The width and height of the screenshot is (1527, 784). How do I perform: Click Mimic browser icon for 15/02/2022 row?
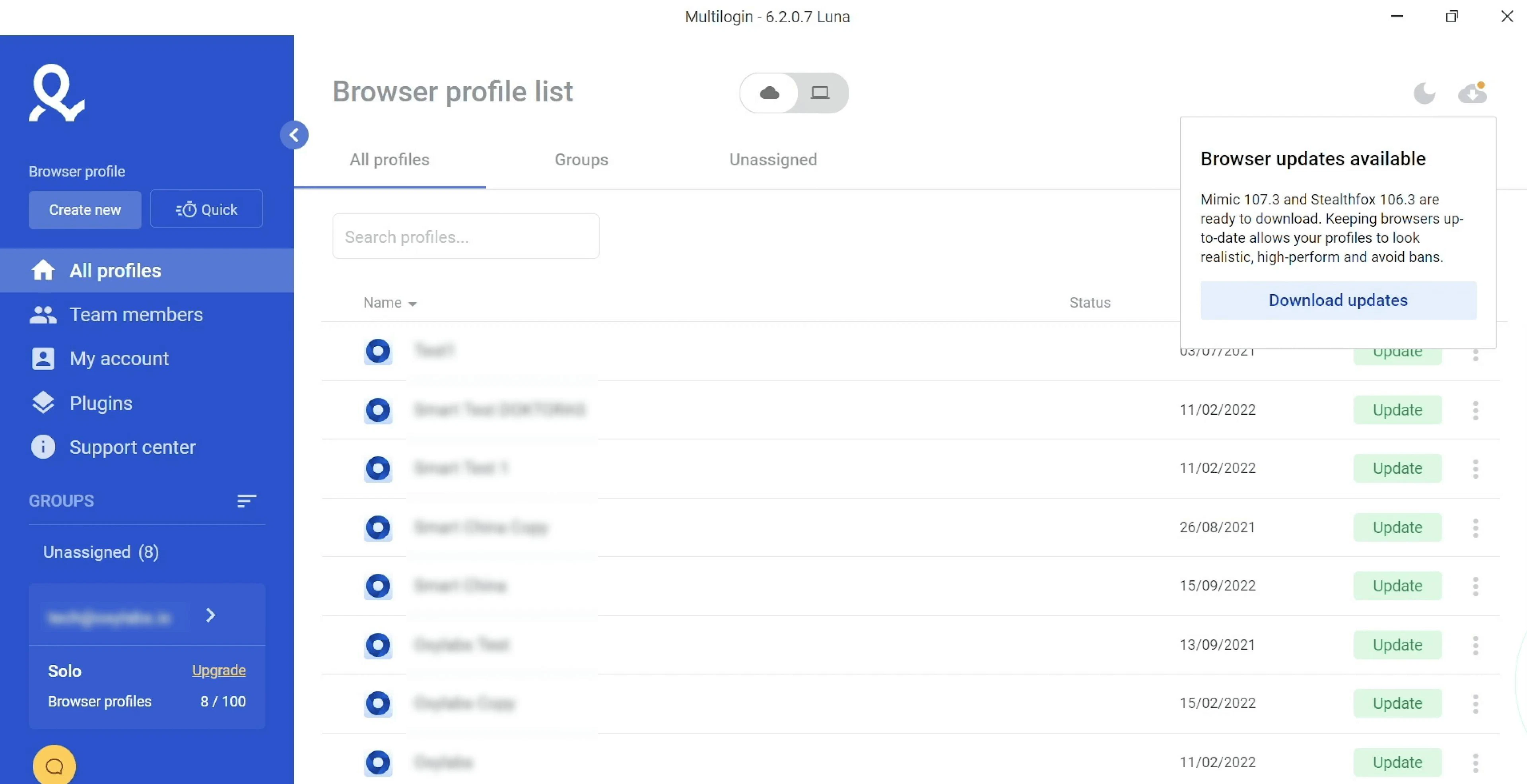click(x=378, y=704)
